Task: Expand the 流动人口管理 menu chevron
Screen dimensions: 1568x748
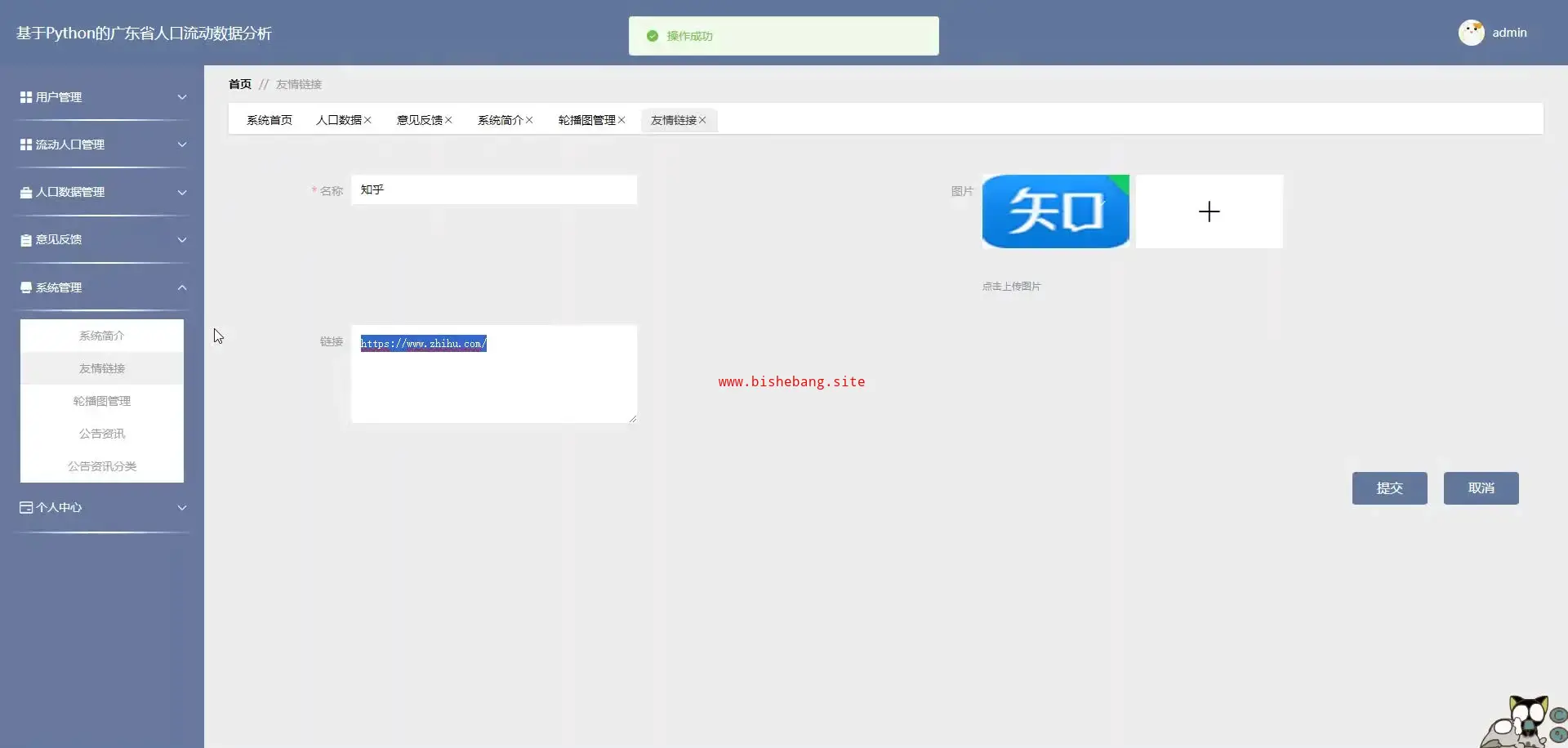Action: click(x=182, y=145)
